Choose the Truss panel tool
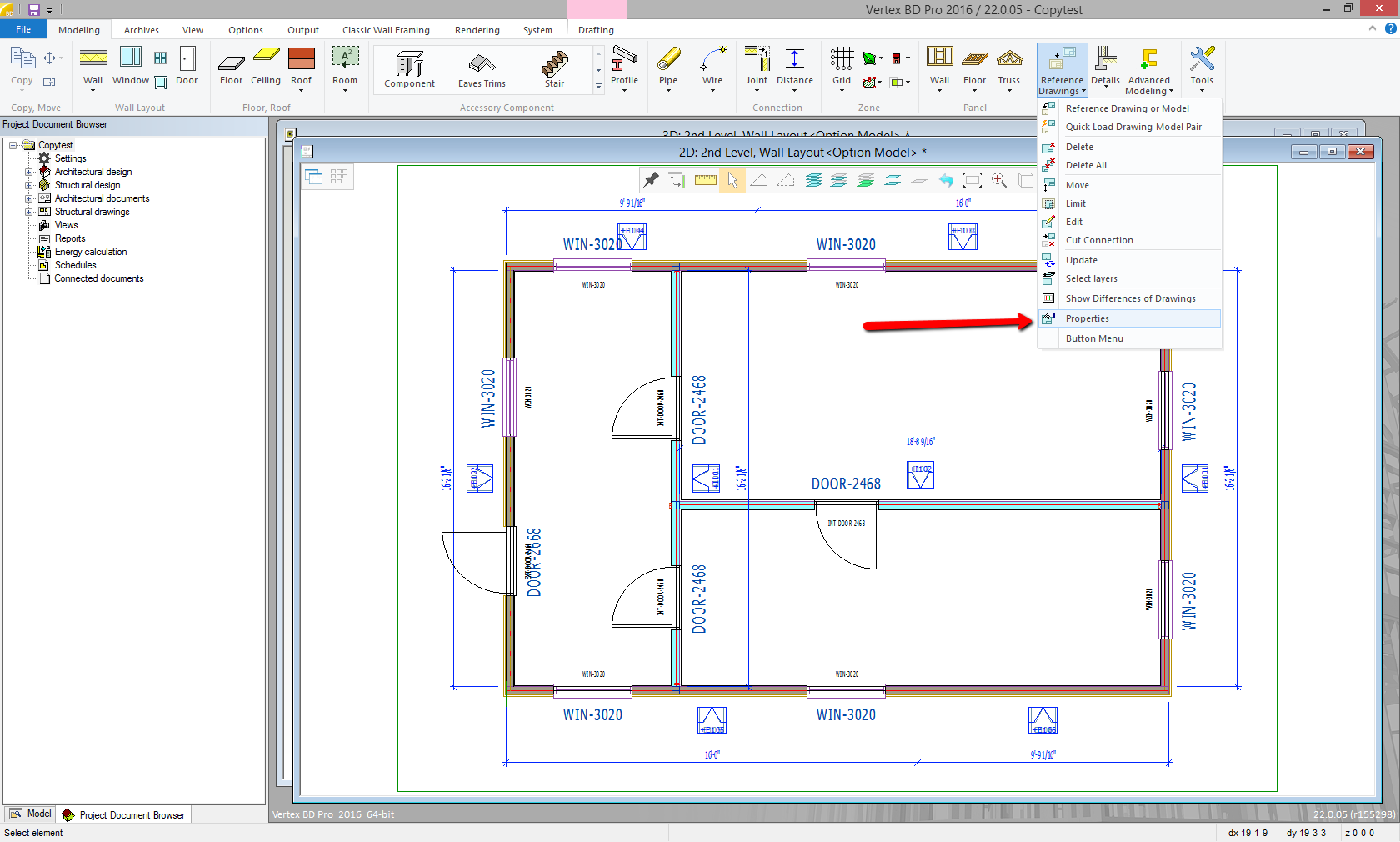1400x842 pixels. [1009, 67]
